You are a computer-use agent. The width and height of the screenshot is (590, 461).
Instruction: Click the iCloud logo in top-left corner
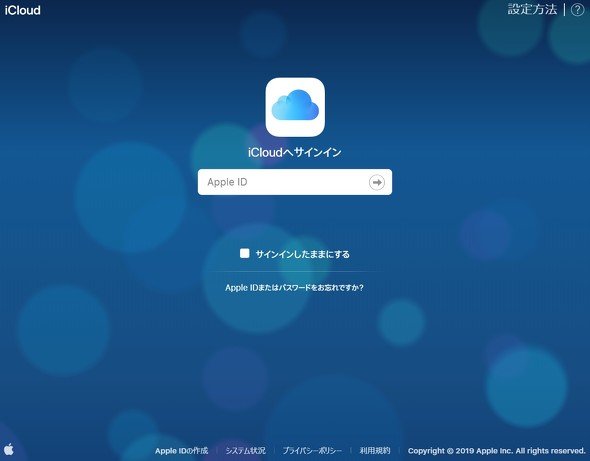click(23, 10)
